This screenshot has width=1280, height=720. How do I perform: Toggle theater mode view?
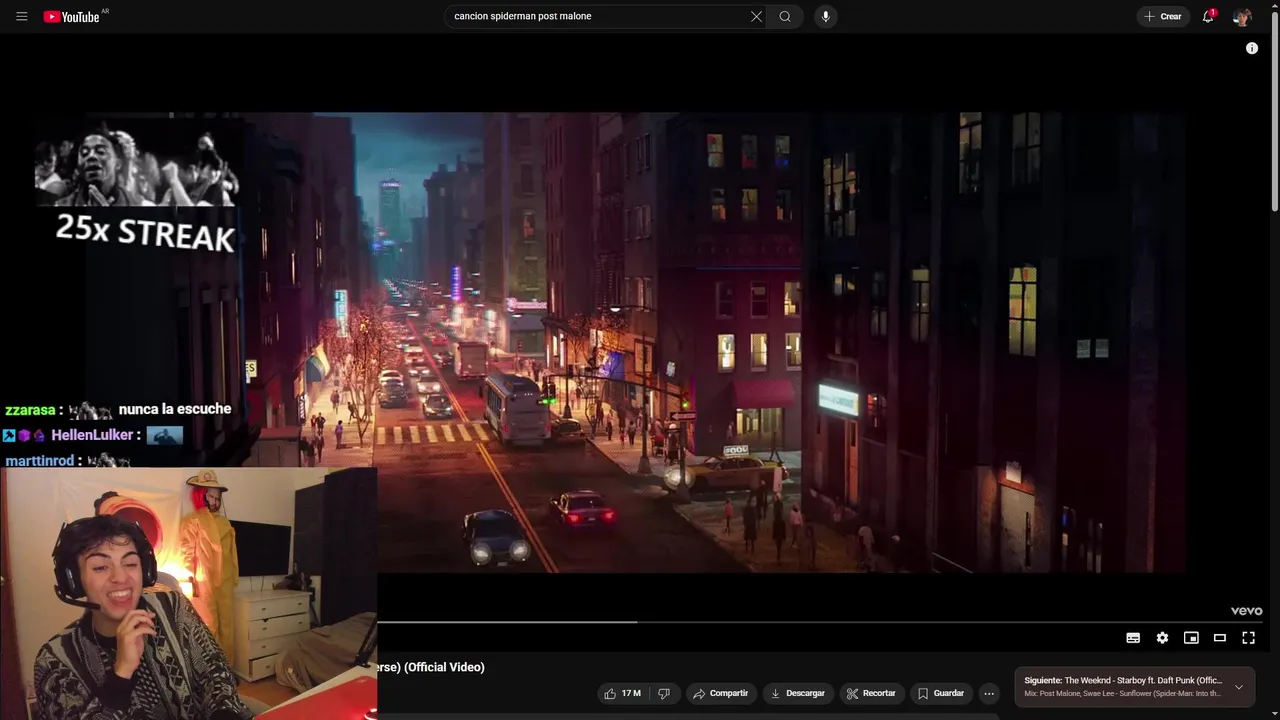click(1220, 638)
